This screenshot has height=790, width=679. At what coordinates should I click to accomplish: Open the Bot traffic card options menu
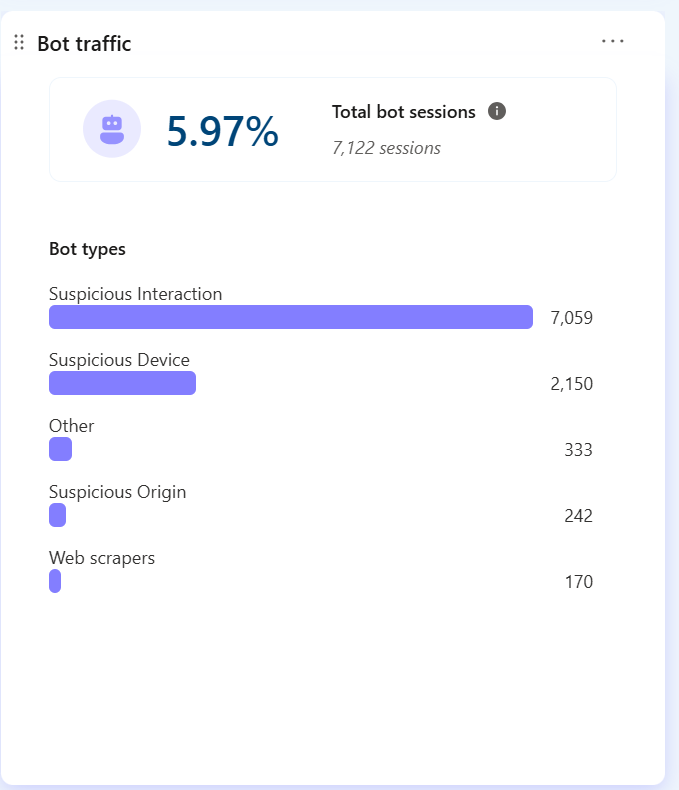tap(613, 41)
